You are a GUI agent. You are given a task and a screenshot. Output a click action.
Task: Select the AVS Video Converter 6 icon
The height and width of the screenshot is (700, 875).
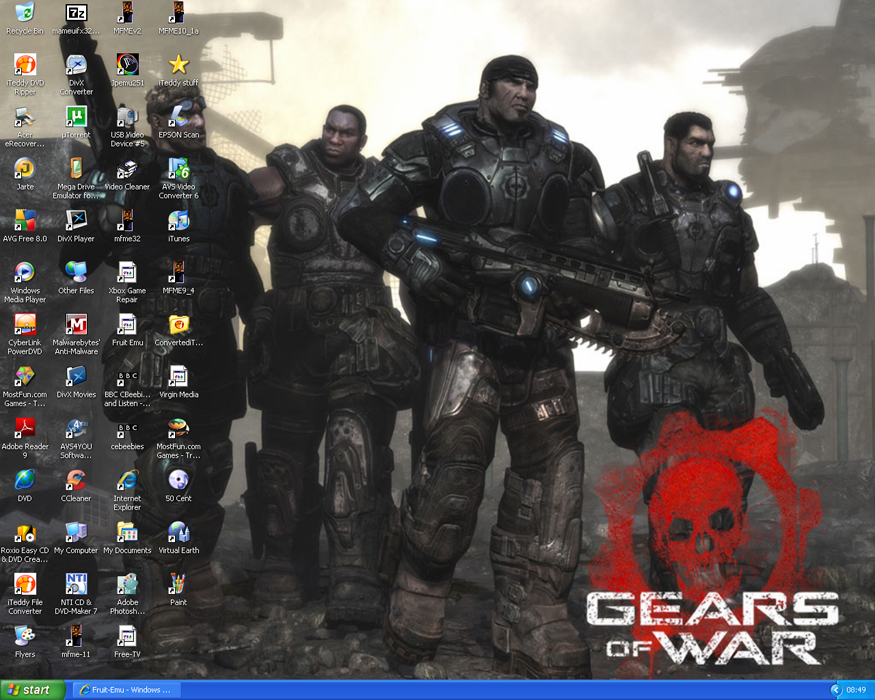pyautogui.click(x=179, y=168)
